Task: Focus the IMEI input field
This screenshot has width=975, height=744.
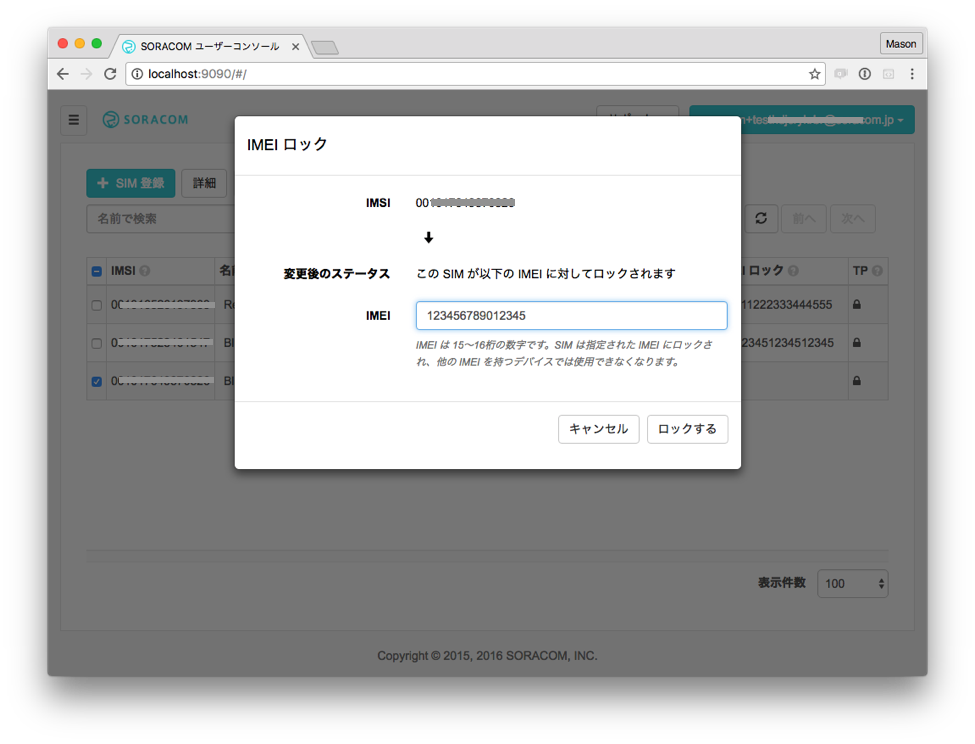Action: tap(571, 316)
